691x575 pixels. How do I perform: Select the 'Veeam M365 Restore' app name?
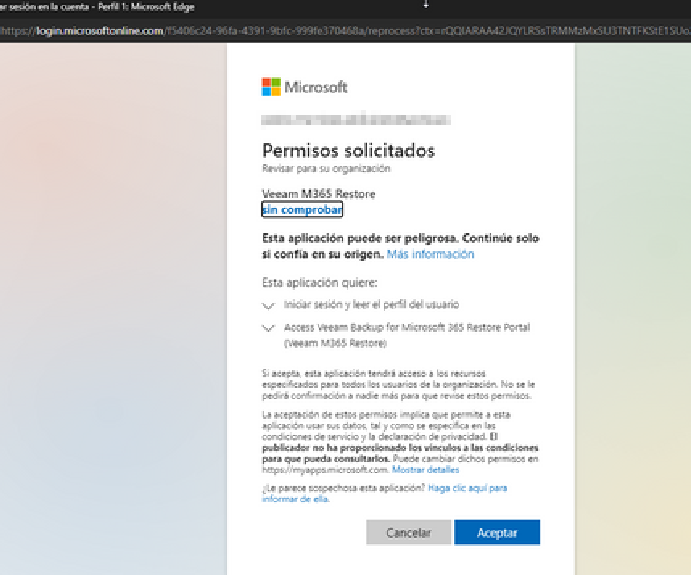coord(319,194)
